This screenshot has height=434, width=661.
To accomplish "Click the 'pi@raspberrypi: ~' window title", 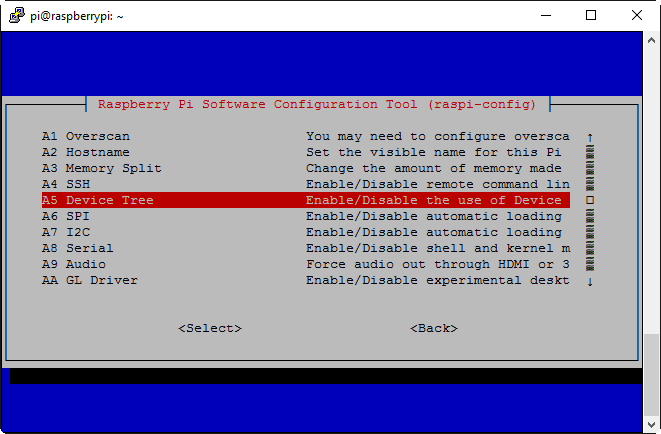I will click(77, 16).
